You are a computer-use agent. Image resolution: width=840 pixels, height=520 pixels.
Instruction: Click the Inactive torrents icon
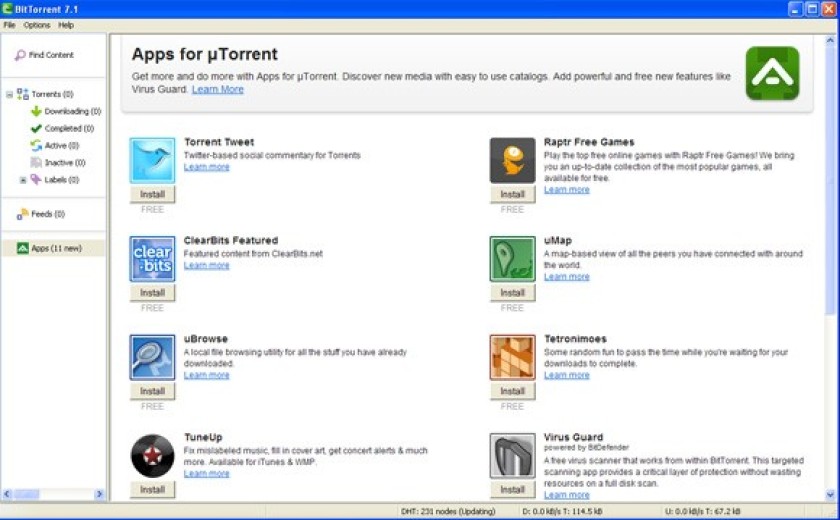pyautogui.click(x=36, y=163)
